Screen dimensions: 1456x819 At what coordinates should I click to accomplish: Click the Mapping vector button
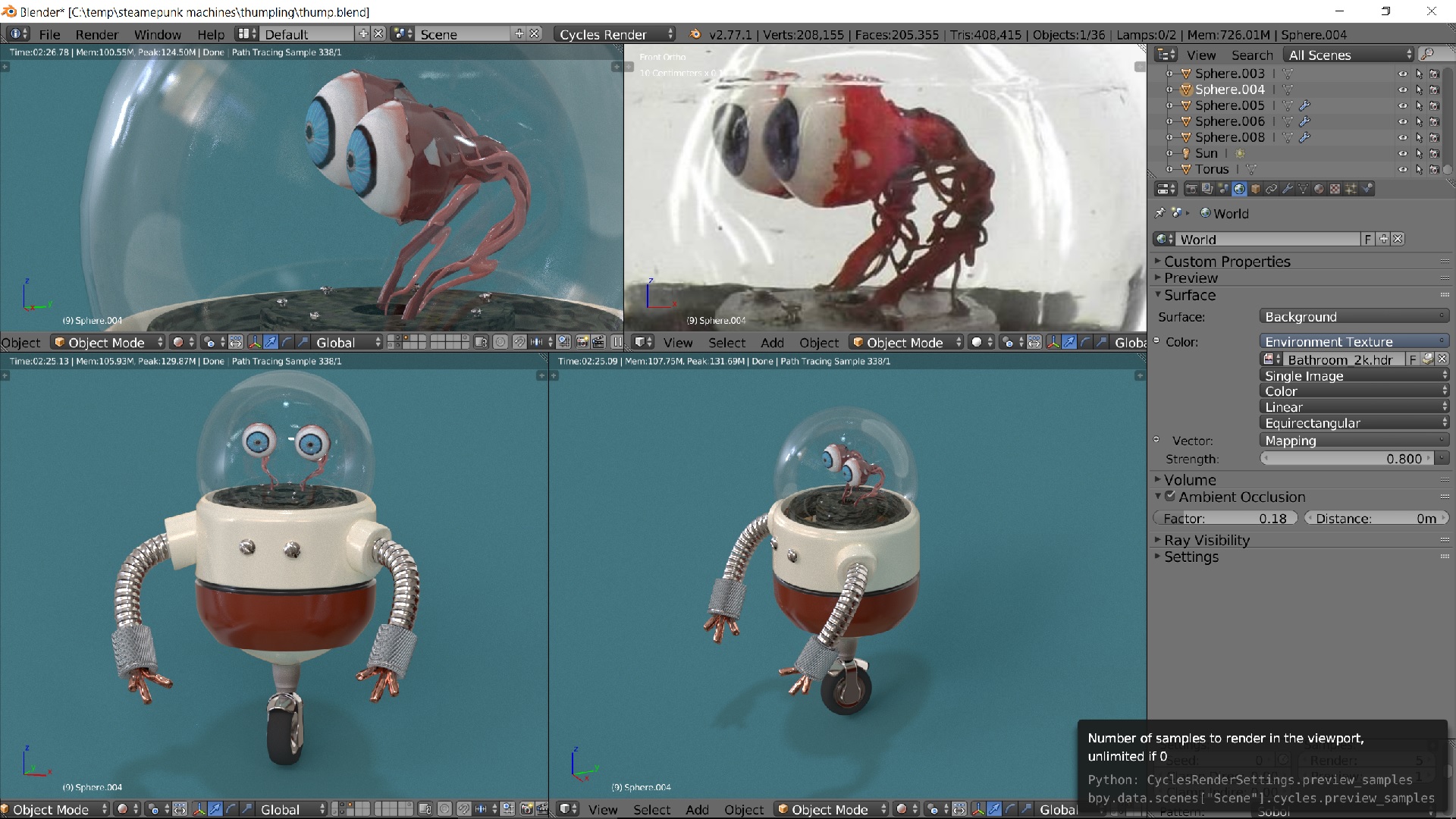[x=1354, y=440]
